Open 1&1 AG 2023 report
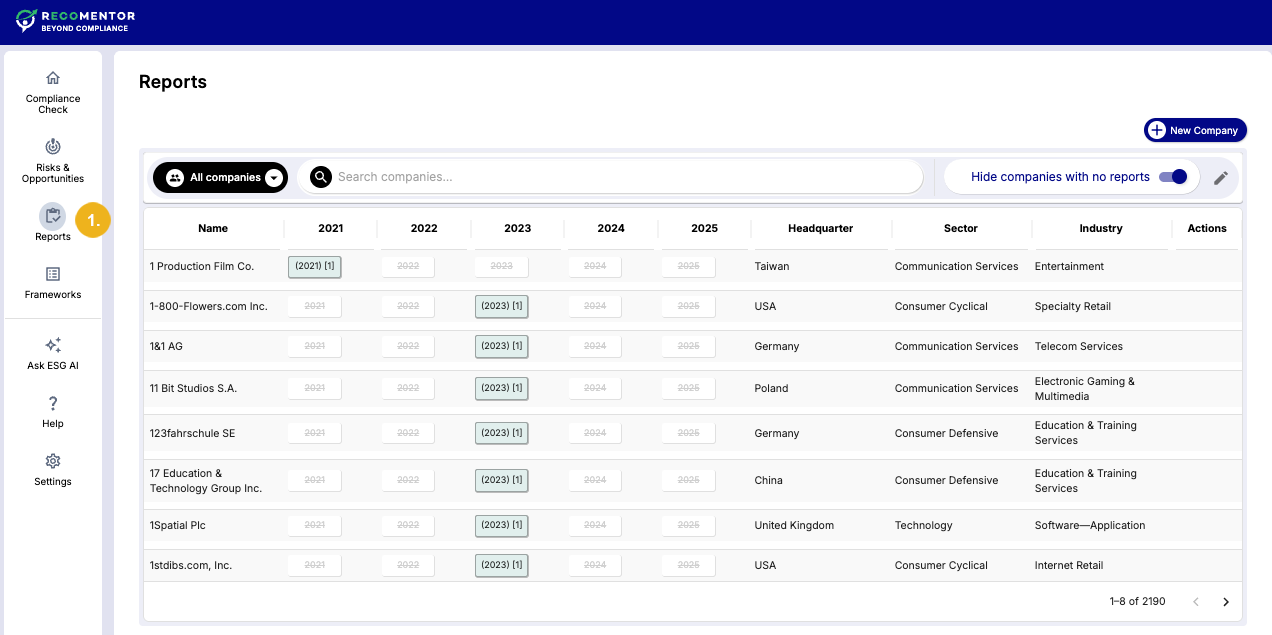The width and height of the screenshot is (1272, 635). [x=501, y=347]
